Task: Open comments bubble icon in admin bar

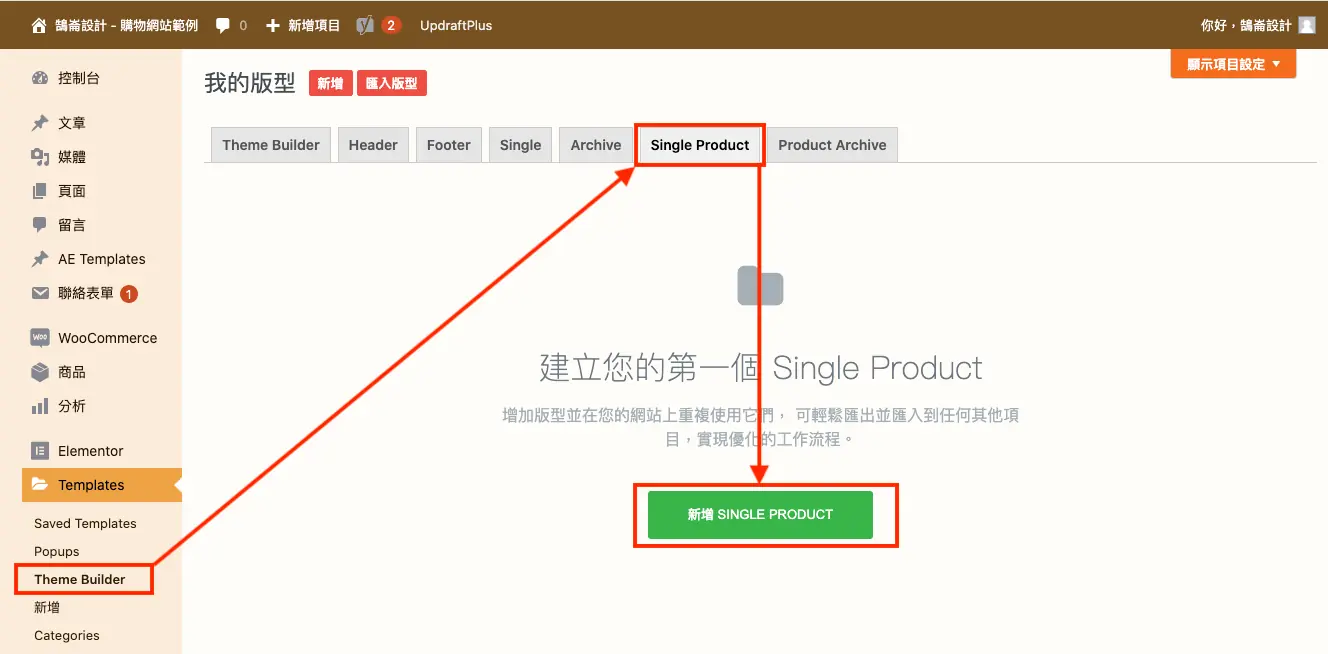Action: (223, 26)
